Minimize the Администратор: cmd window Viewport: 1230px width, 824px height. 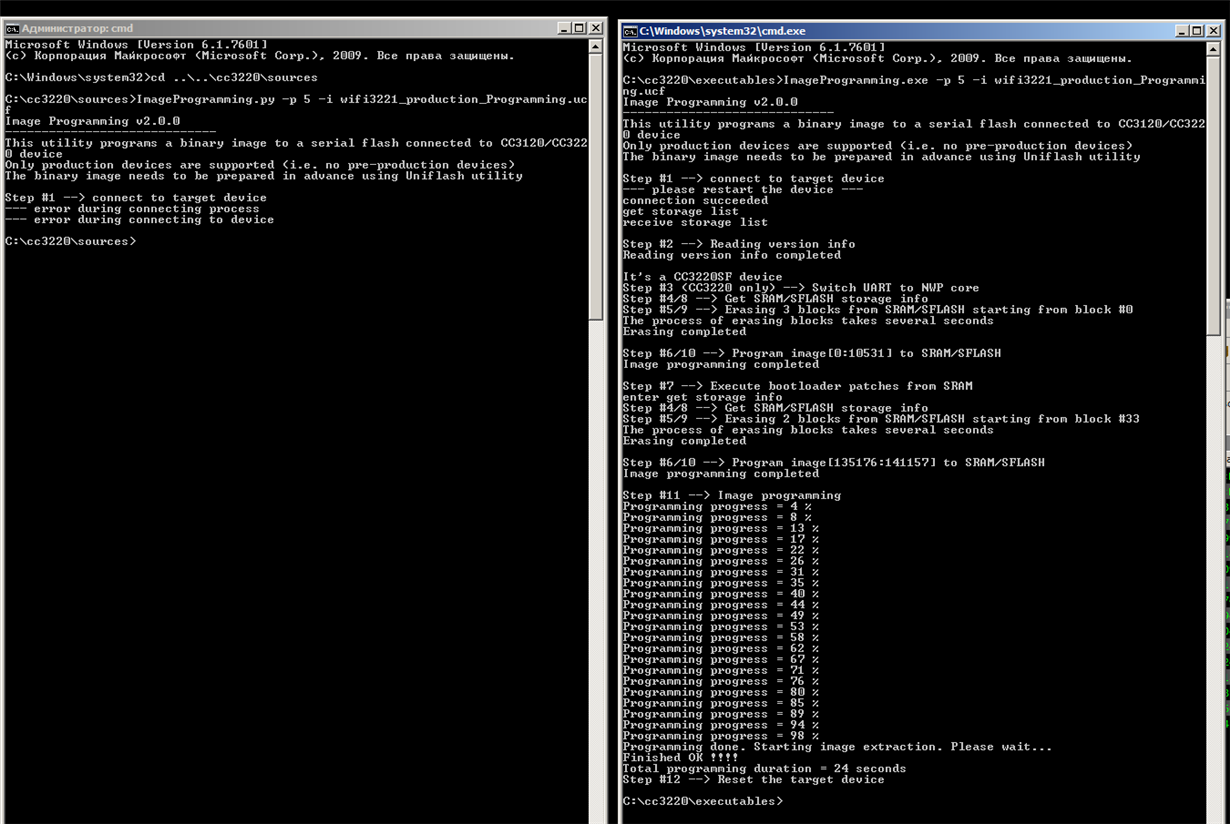click(564, 28)
